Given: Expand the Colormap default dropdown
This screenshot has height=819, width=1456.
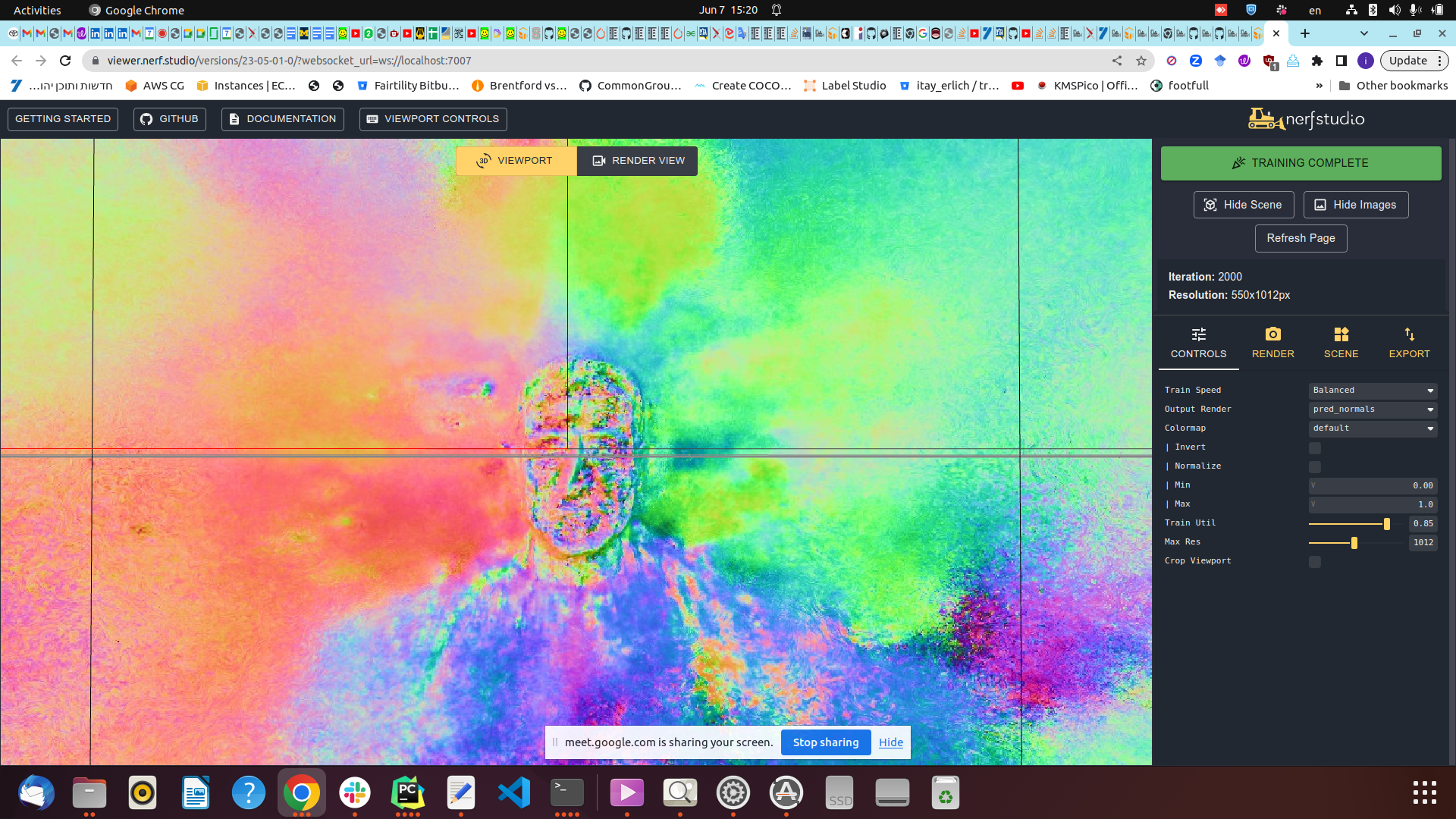Looking at the screenshot, I should coord(1373,428).
